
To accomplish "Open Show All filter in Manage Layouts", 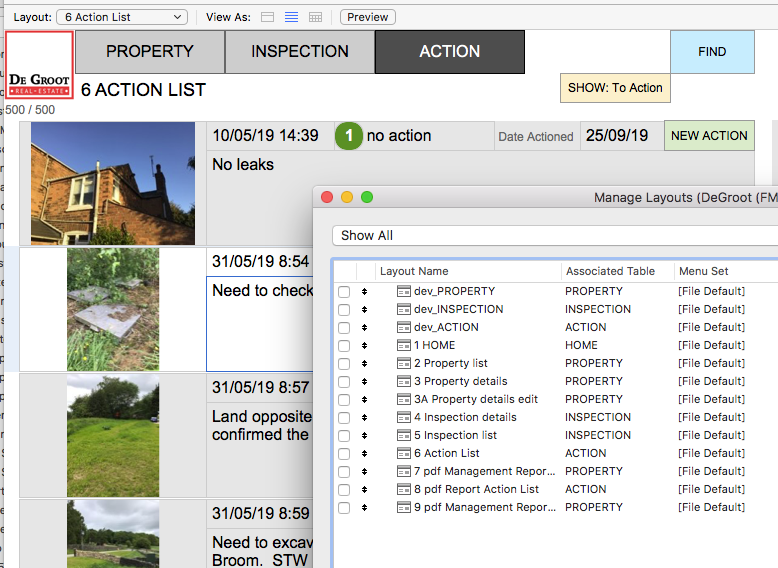I will tap(555, 236).
